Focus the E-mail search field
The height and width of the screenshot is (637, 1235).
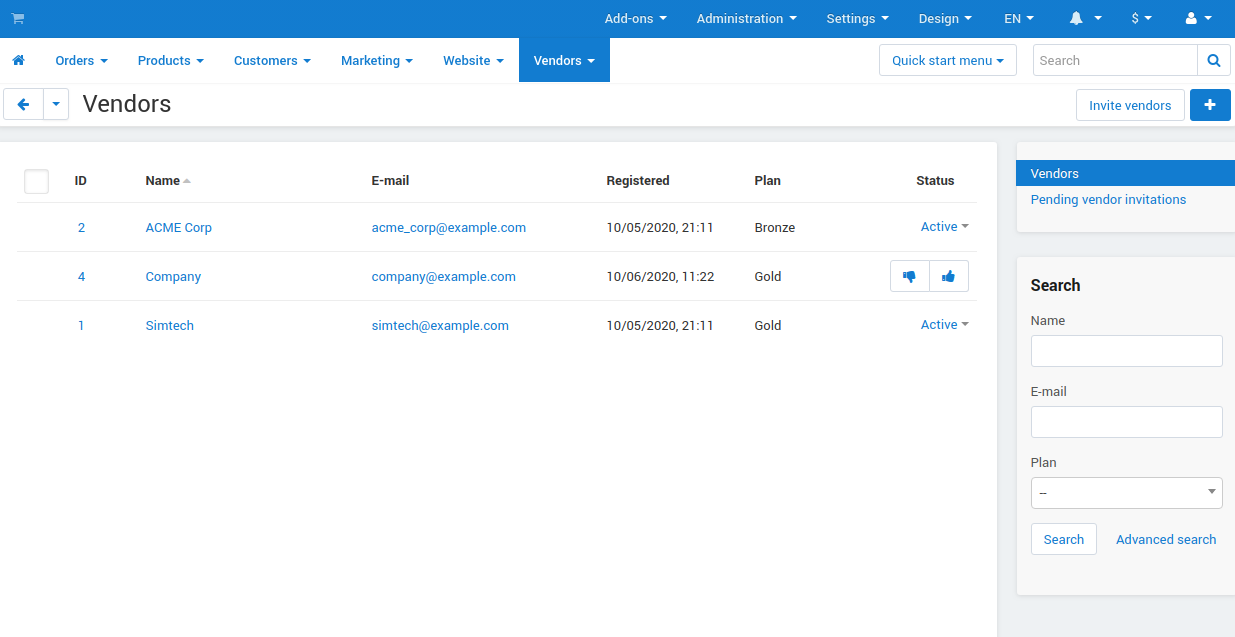coord(1127,422)
